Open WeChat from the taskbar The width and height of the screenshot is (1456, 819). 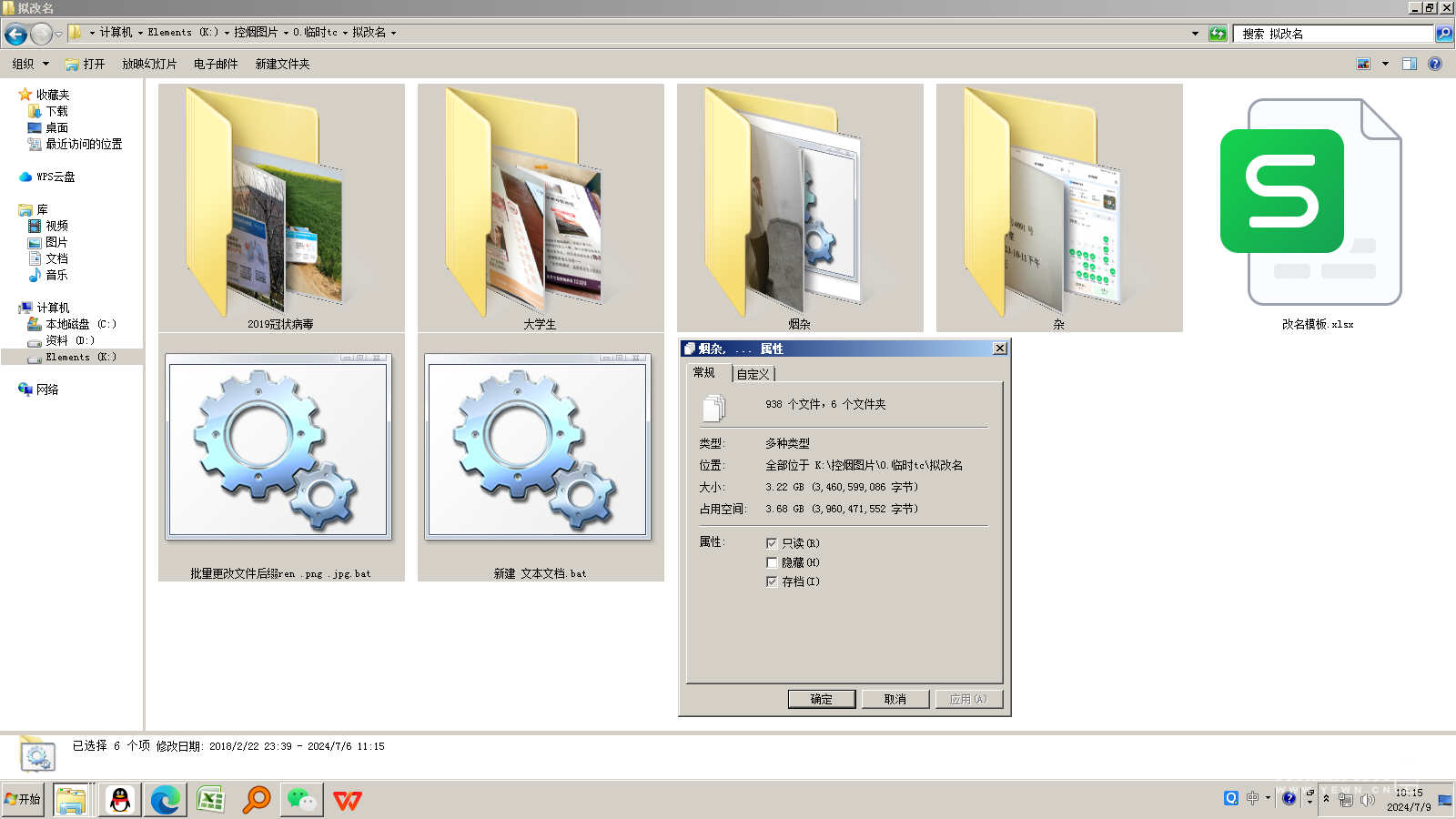[301, 800]
